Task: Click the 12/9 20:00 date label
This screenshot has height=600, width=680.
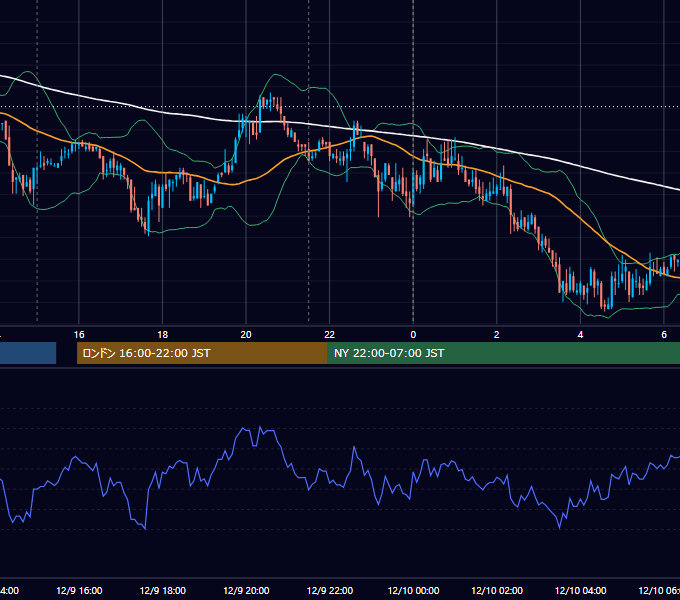Action: (246, 590)
